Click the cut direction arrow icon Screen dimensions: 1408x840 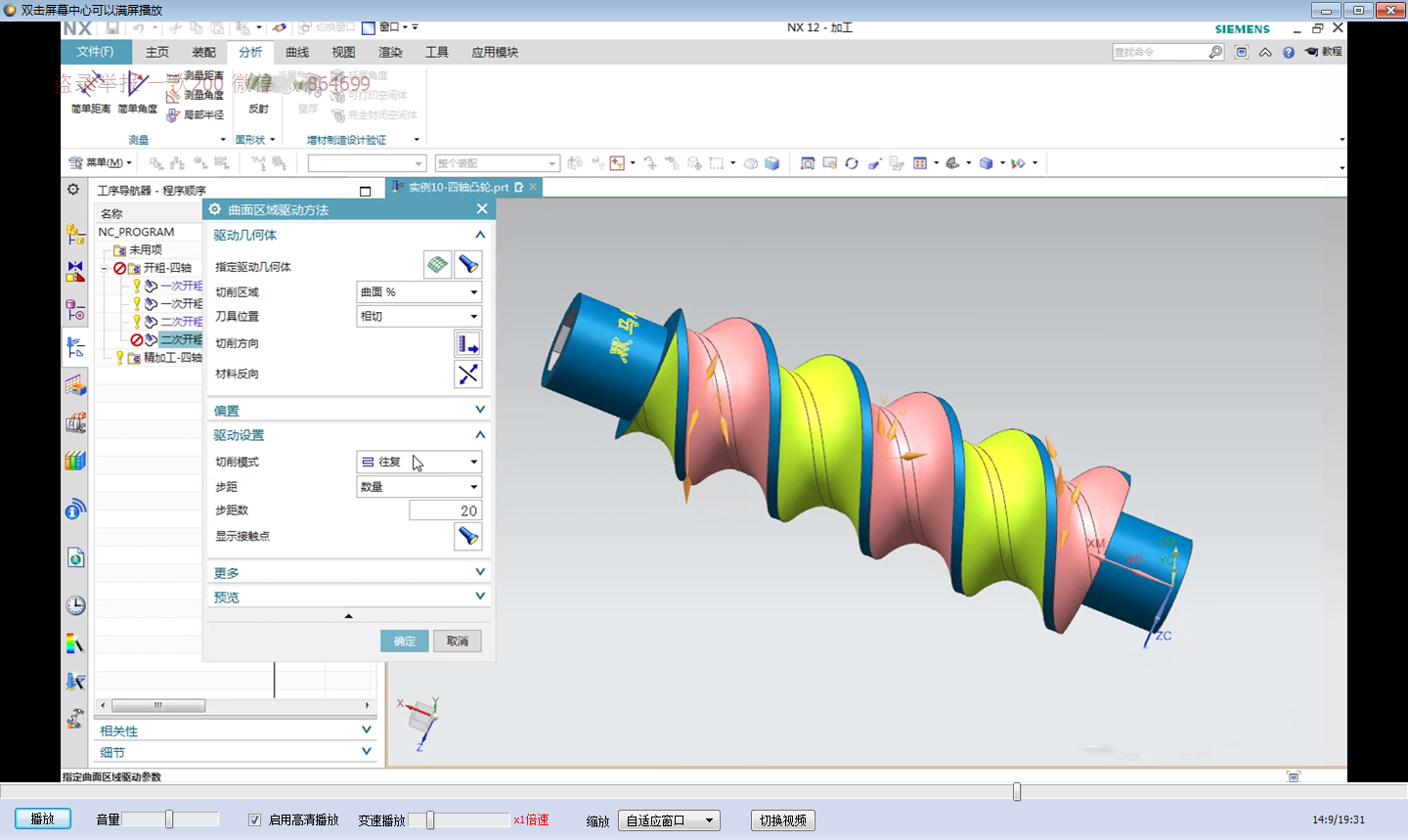pyautogui.click(x=468, y=344)
